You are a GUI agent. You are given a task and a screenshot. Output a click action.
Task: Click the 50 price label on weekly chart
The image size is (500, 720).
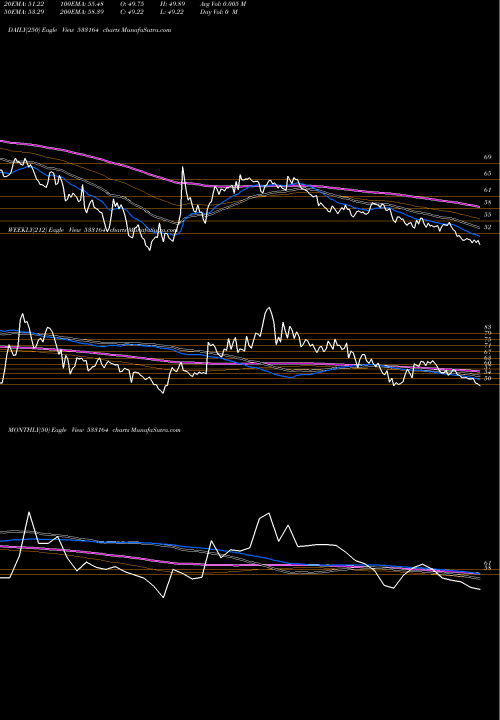tap(488, 378)
